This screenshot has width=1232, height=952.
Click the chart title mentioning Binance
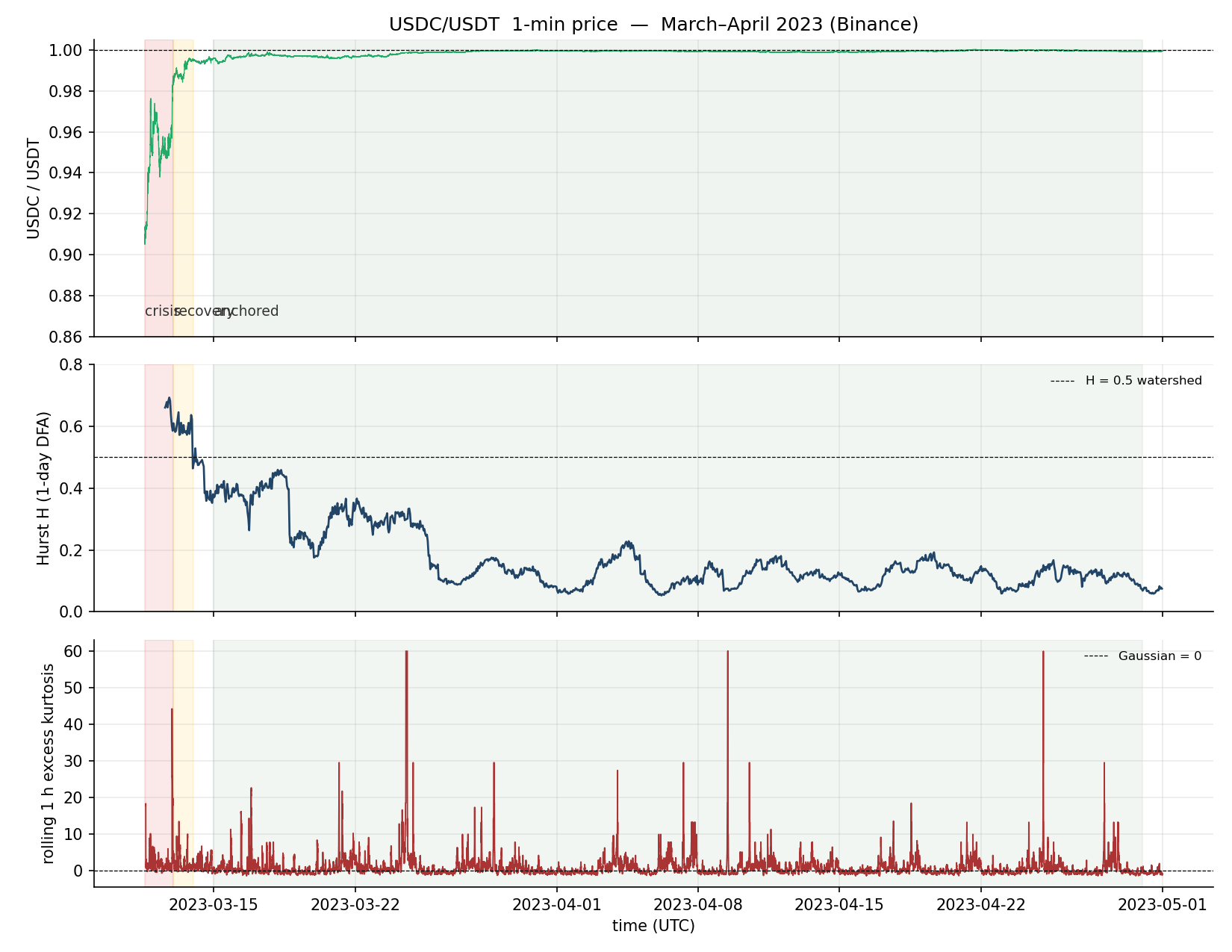653,25
